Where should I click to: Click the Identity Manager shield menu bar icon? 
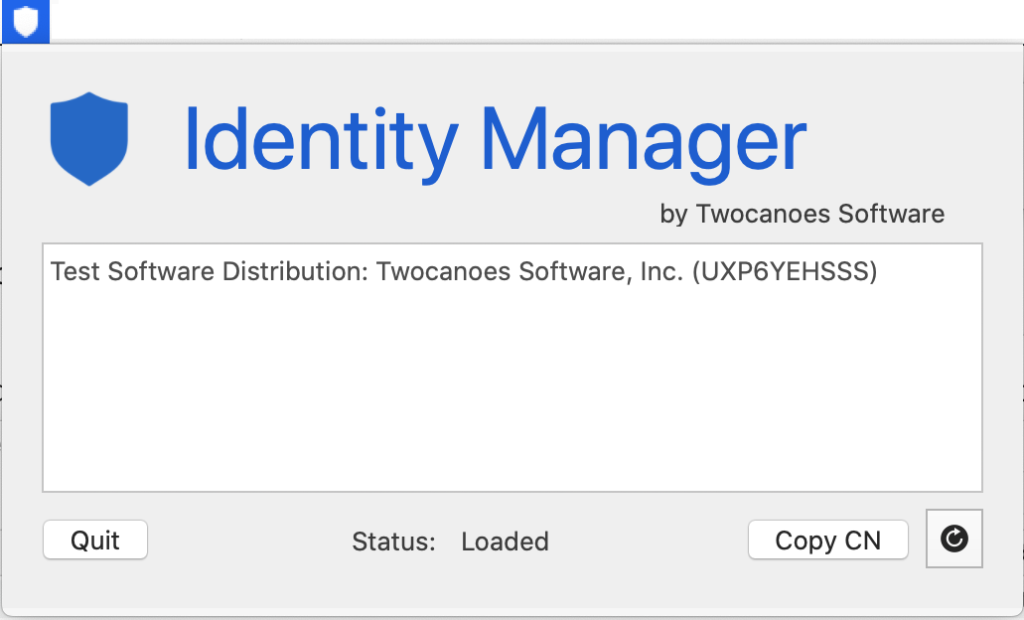[x=25, y=21]
